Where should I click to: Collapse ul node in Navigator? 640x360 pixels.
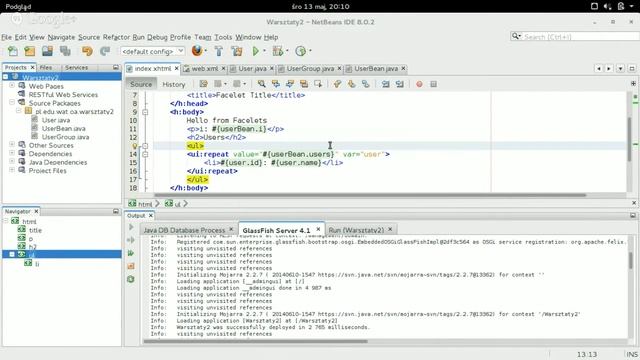point(12,254)
